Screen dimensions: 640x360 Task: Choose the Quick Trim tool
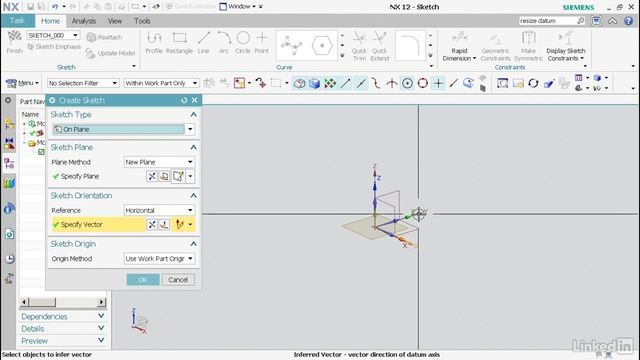point(359,46)
